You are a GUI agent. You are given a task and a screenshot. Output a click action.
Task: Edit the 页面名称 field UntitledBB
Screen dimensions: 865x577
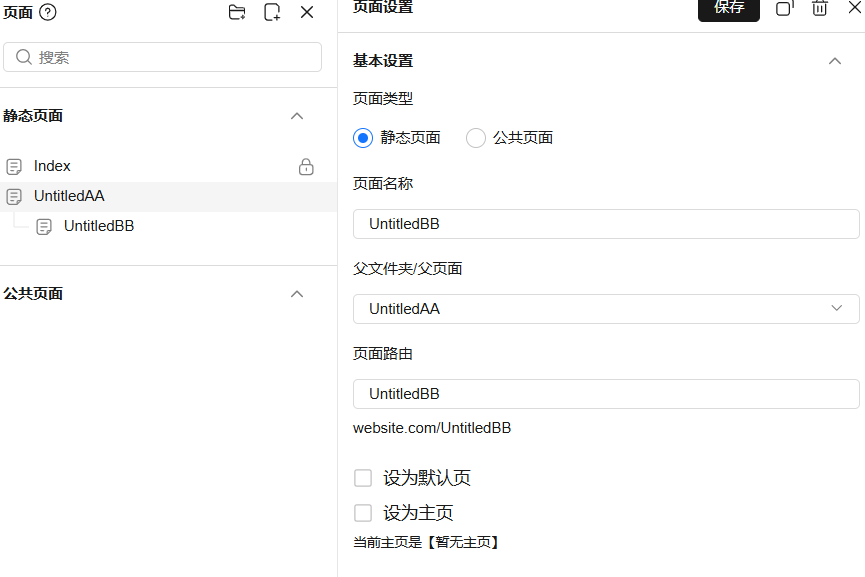[x=606, y=224]
